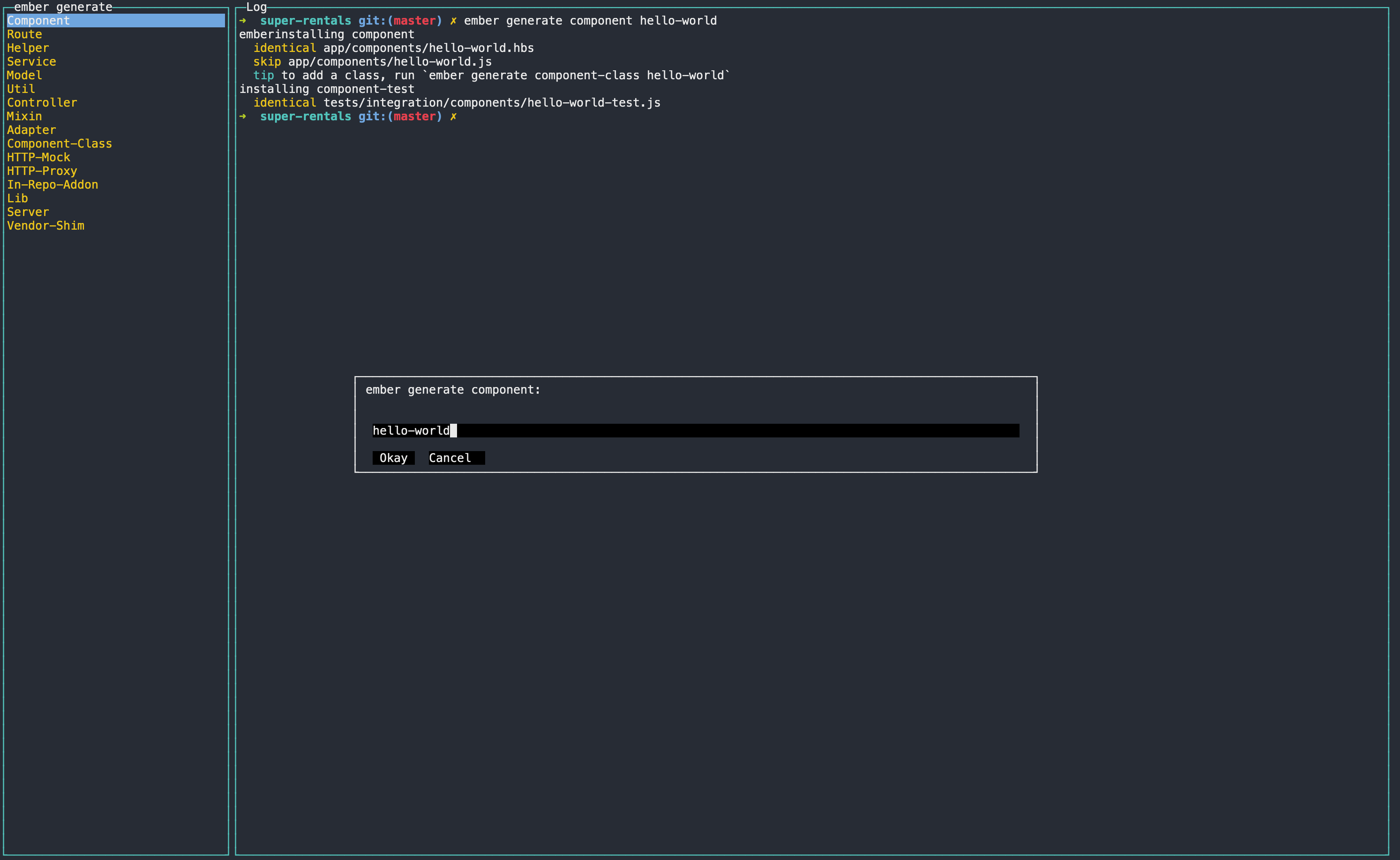
Task: Click the In-Repo-Addon item
Action: tap(52, 184)
